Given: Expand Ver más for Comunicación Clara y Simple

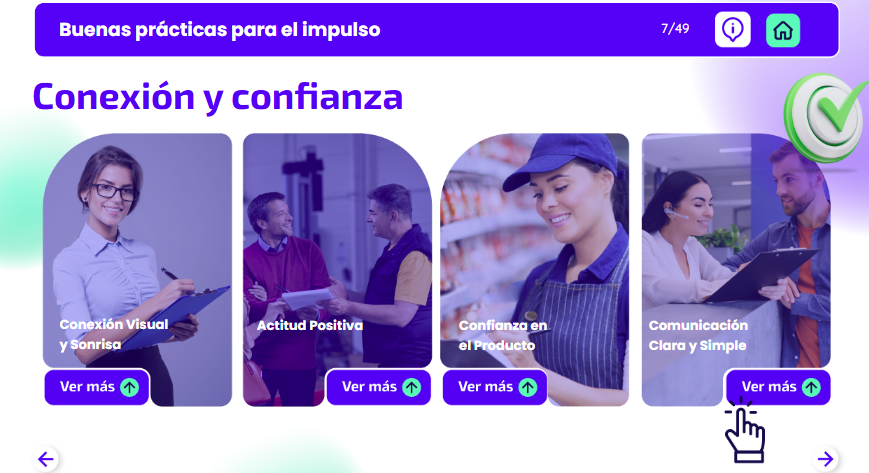Looking at the screenshot, I should (778, 387).
